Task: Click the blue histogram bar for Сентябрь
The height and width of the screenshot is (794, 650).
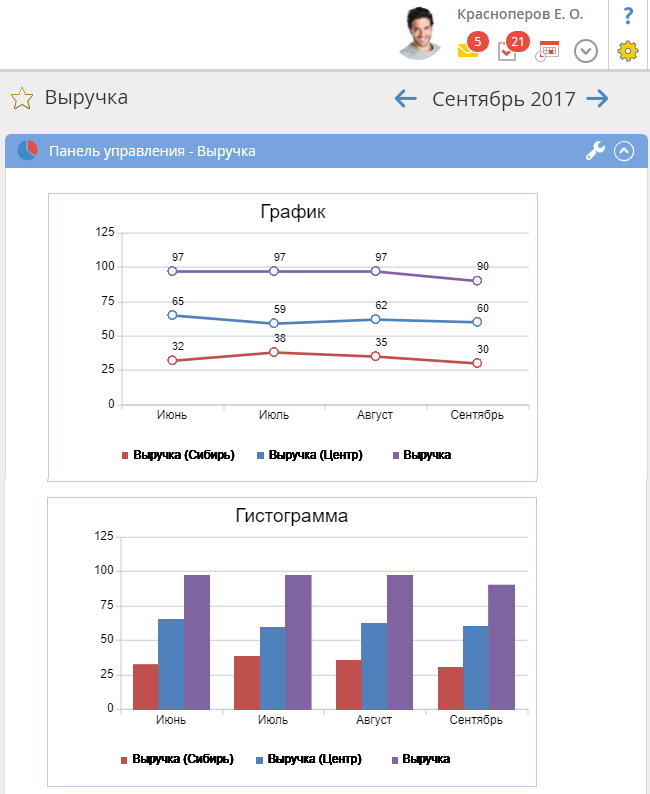Action: 476,668
